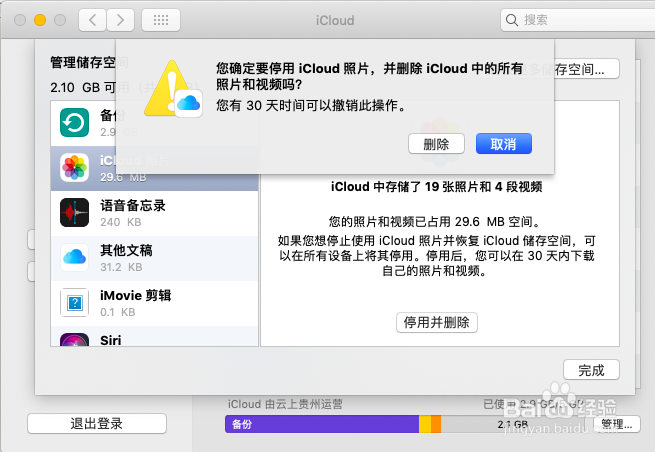Image resolution: width=655 pixels, height=452 pixels.
Task: Click the yellow minimize window button
Action: pyautogui.click(x=40, y=20)
